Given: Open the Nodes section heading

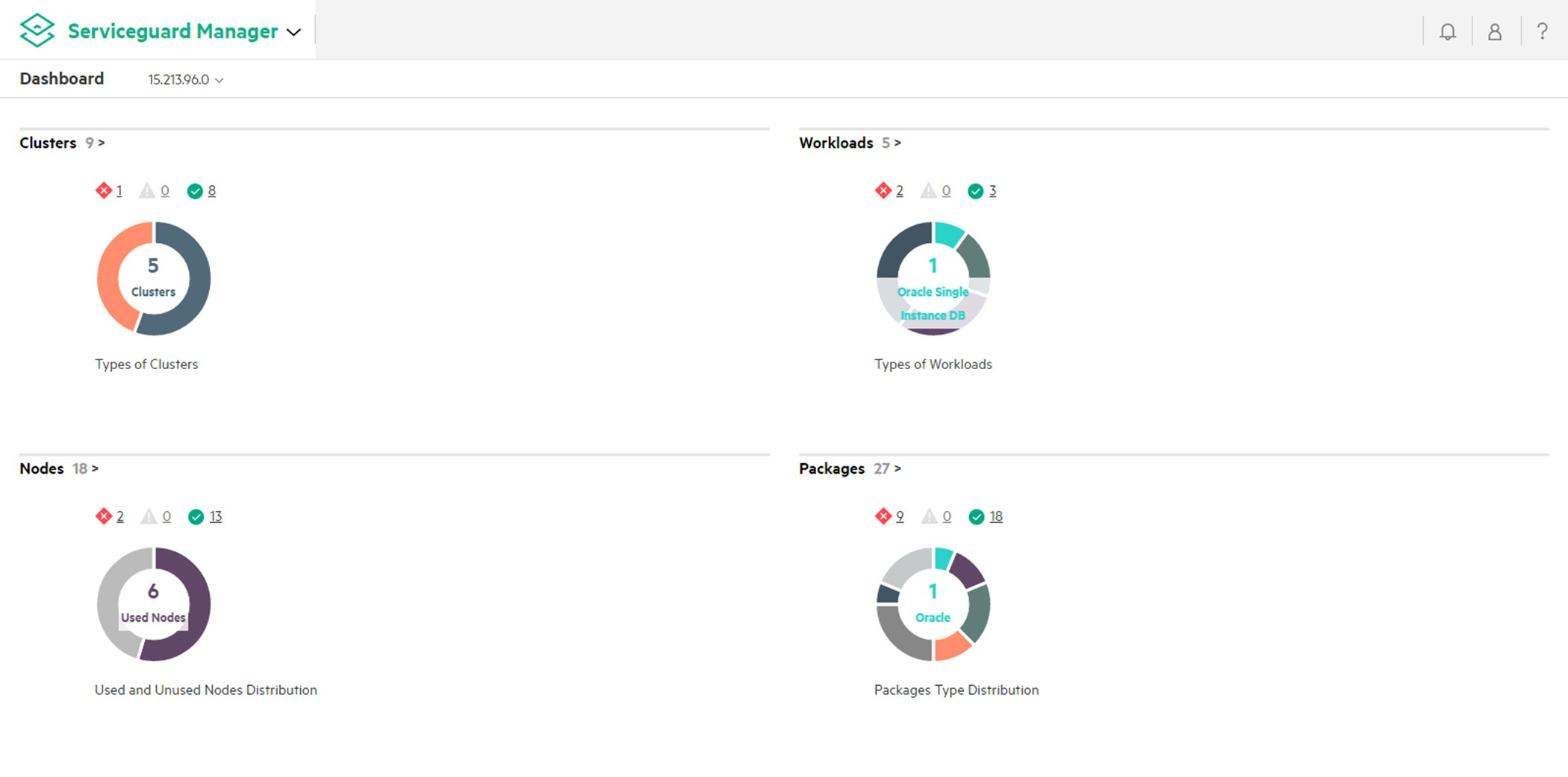Looking at the screenshot, I should 42,468.
